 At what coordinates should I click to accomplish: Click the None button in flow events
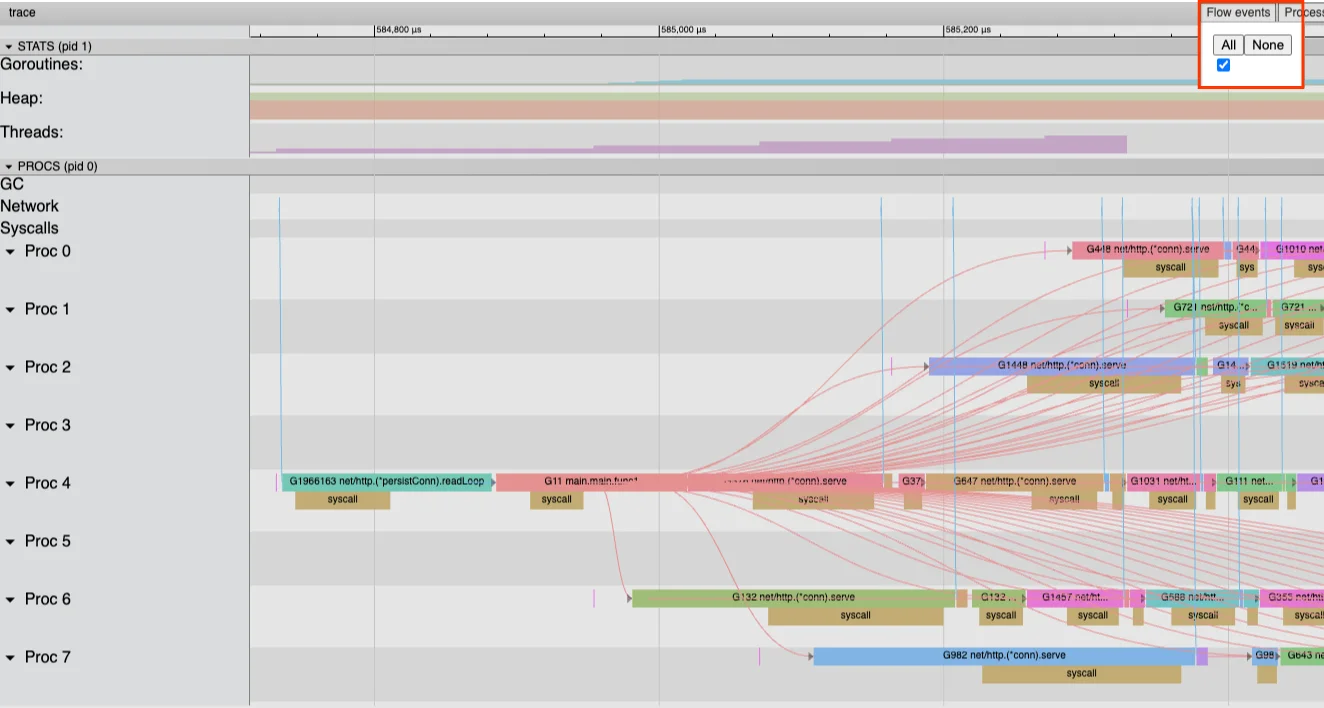point(1267,45)
